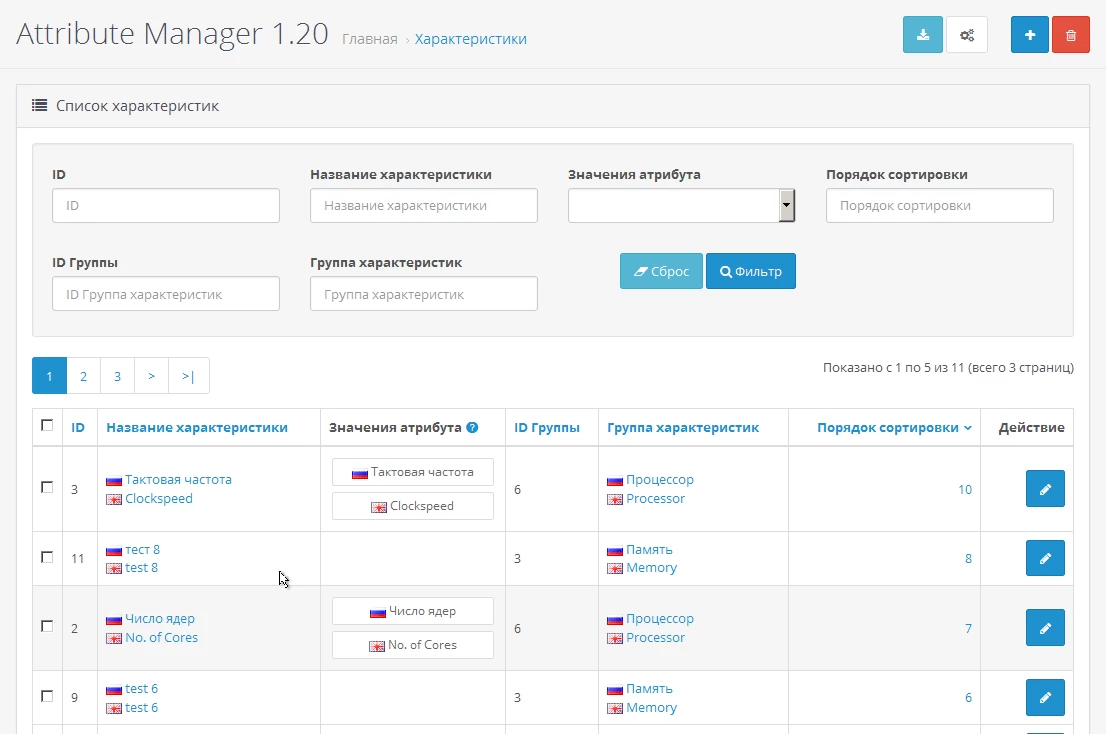1106x734 pixels.
Task: Click sort order value 8
Action: 968,558
